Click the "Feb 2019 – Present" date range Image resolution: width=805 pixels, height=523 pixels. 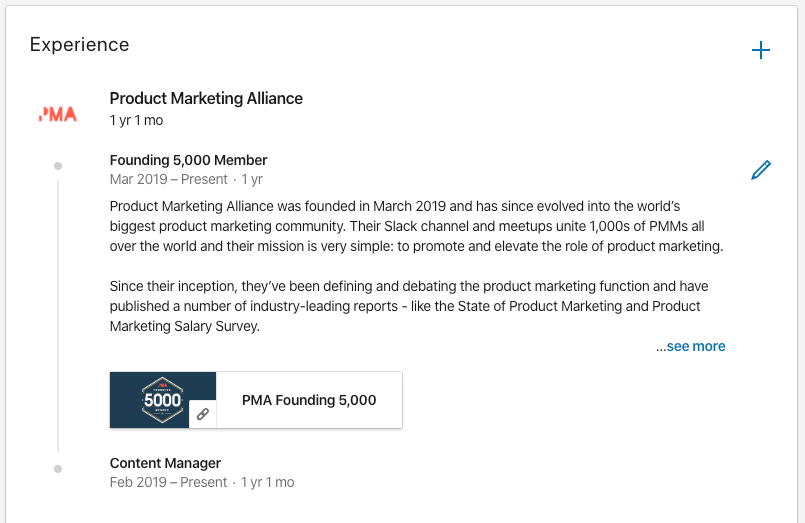tap(168, 482)
